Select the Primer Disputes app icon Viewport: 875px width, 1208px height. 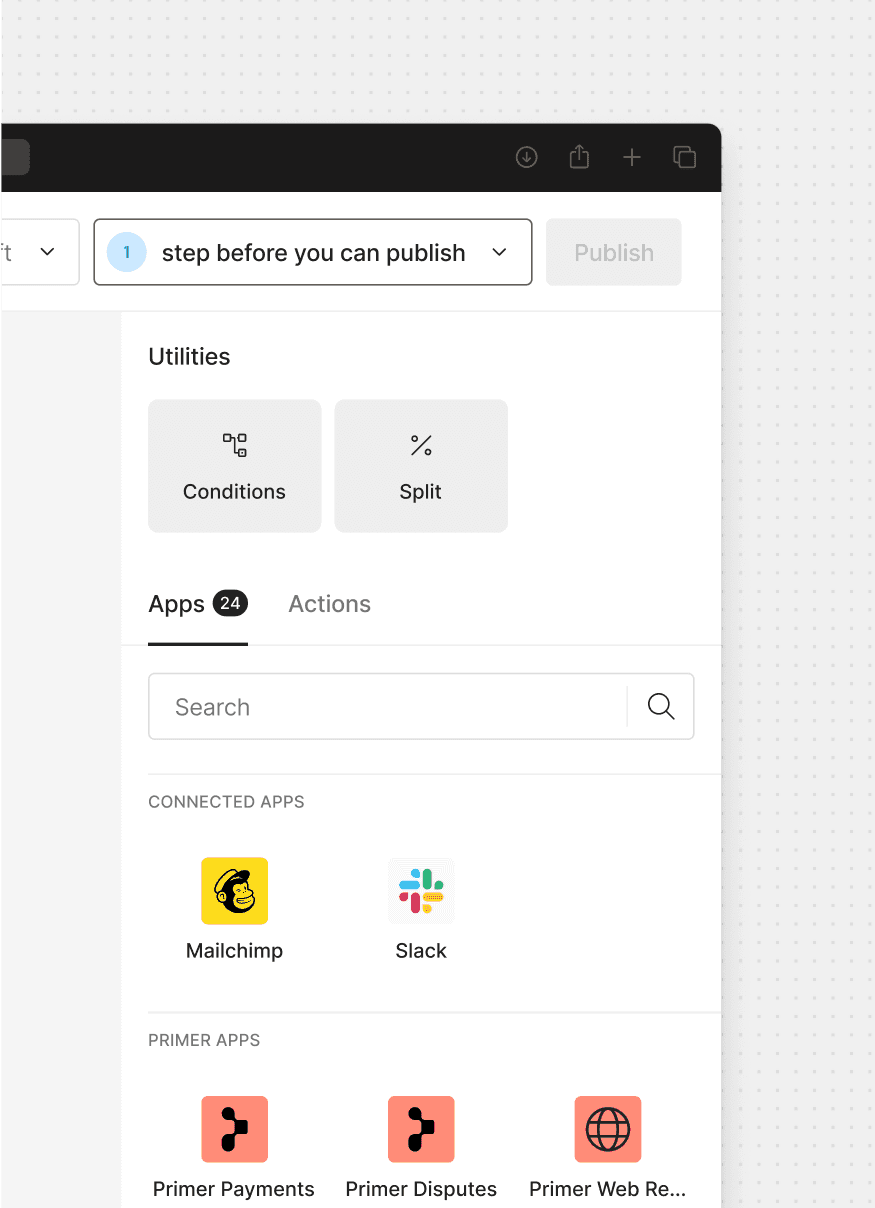tap(421, 1129)
